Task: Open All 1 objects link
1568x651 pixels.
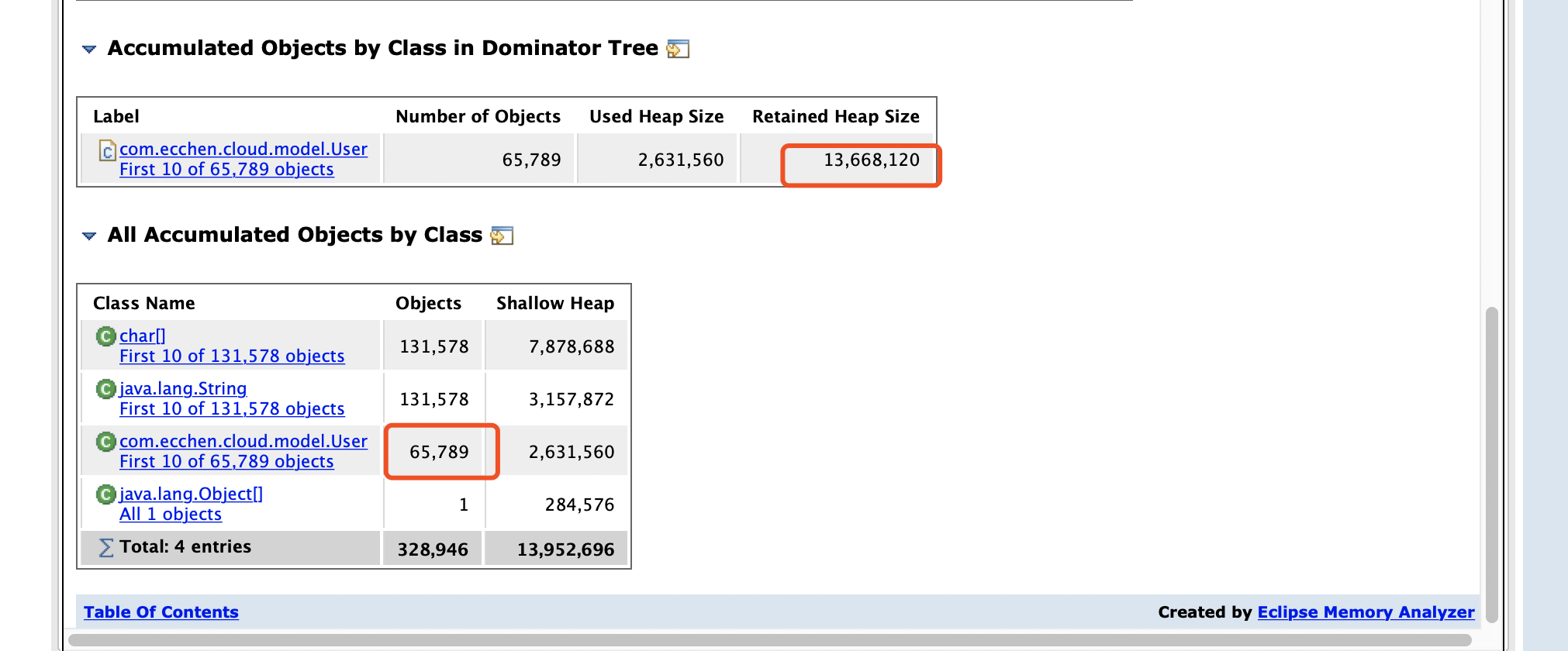Action: point(171,514)
